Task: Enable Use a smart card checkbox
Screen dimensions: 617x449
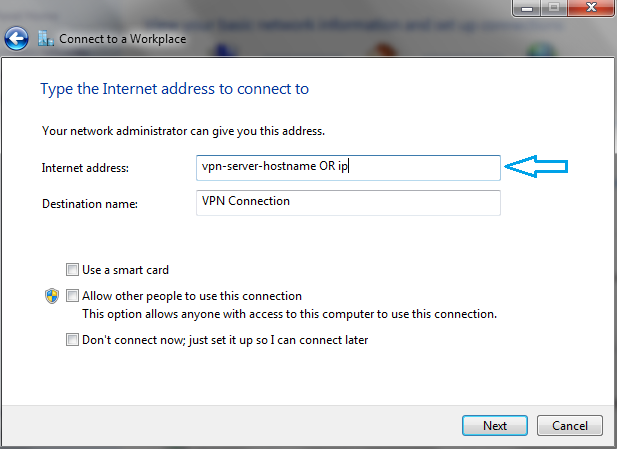Action: point(72,270)
